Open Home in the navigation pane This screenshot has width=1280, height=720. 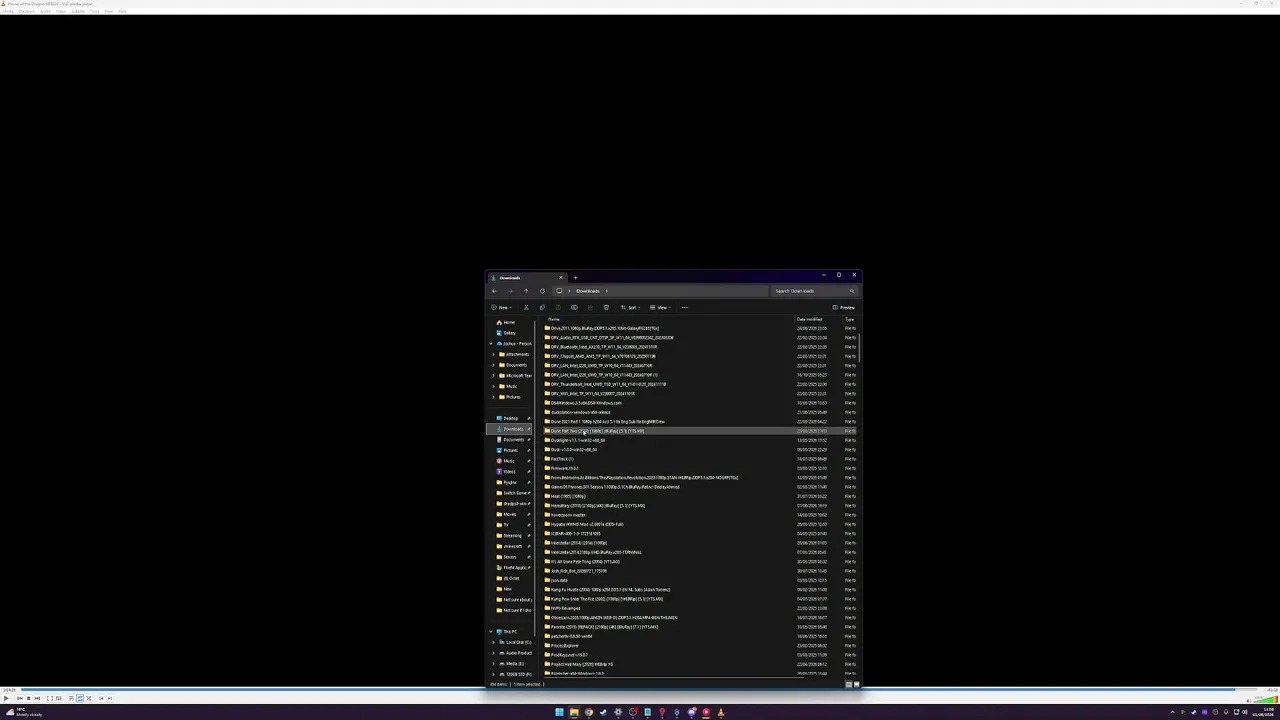[x=505, y=322]
